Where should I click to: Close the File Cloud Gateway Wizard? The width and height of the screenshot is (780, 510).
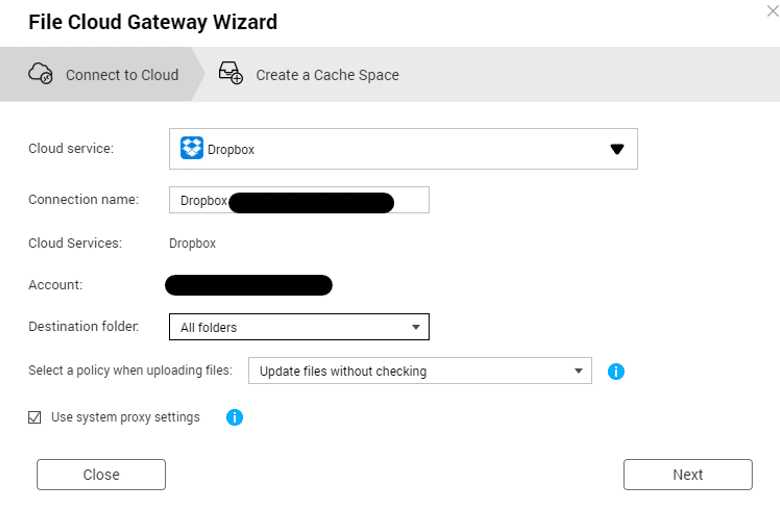tap(772, 11)
